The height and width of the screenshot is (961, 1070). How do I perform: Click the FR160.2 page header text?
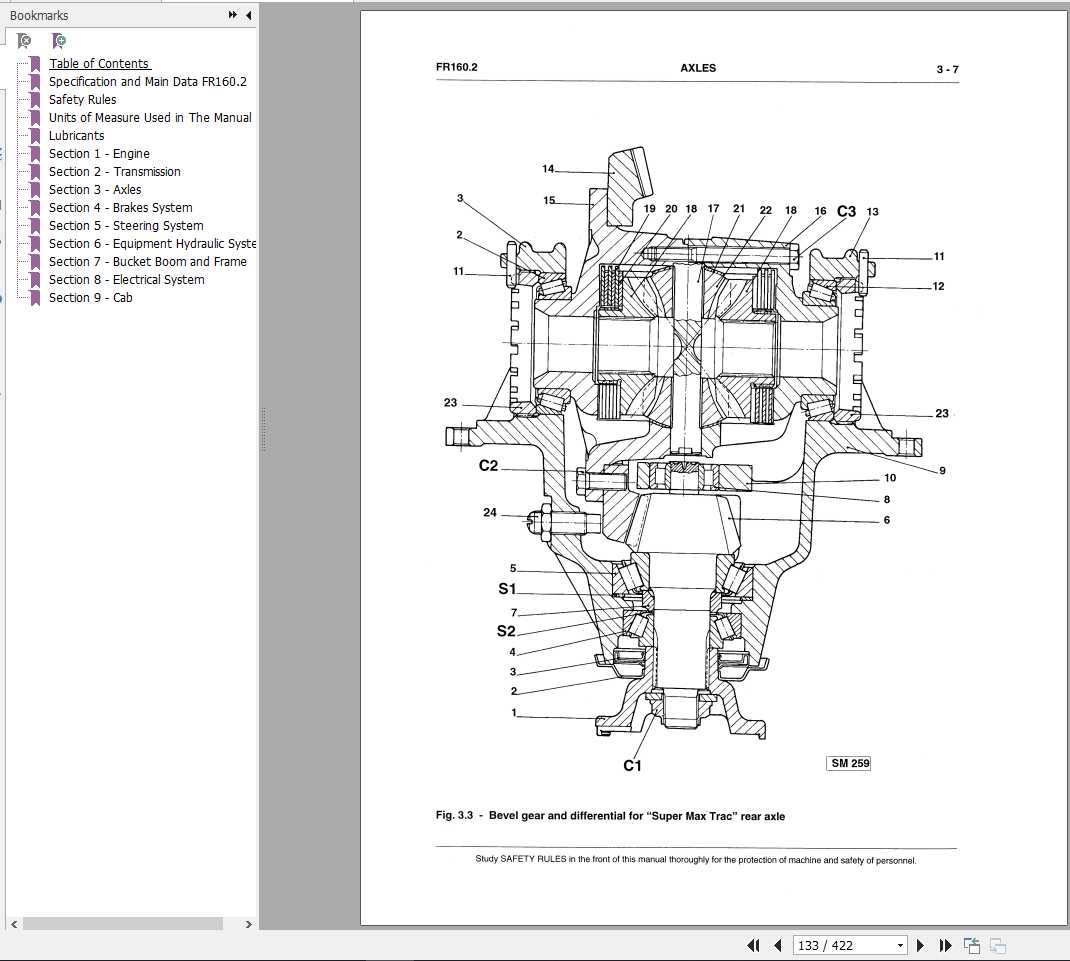[x=457, y=67]
